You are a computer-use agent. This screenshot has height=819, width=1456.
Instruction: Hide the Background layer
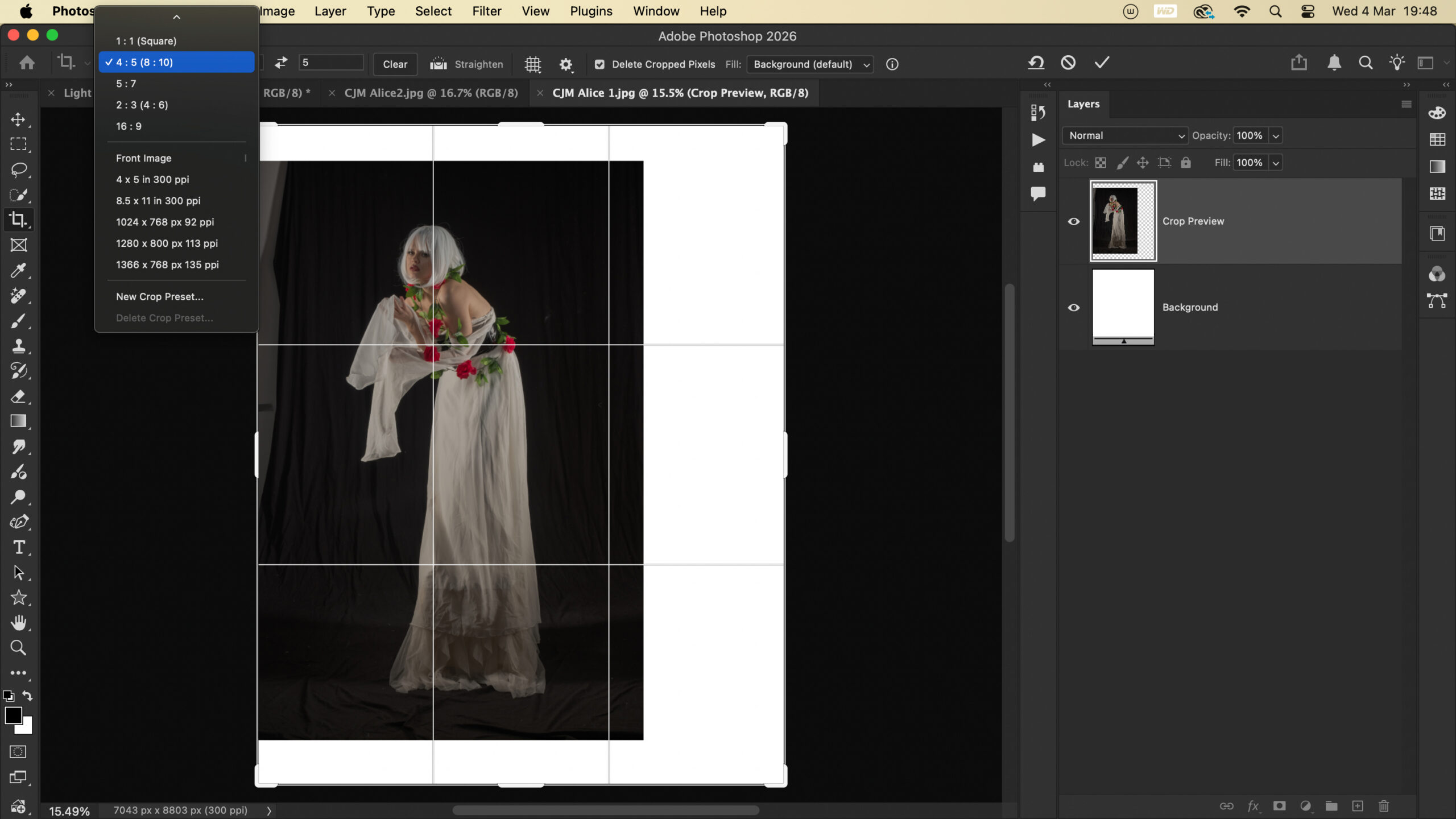point(1073,308)
